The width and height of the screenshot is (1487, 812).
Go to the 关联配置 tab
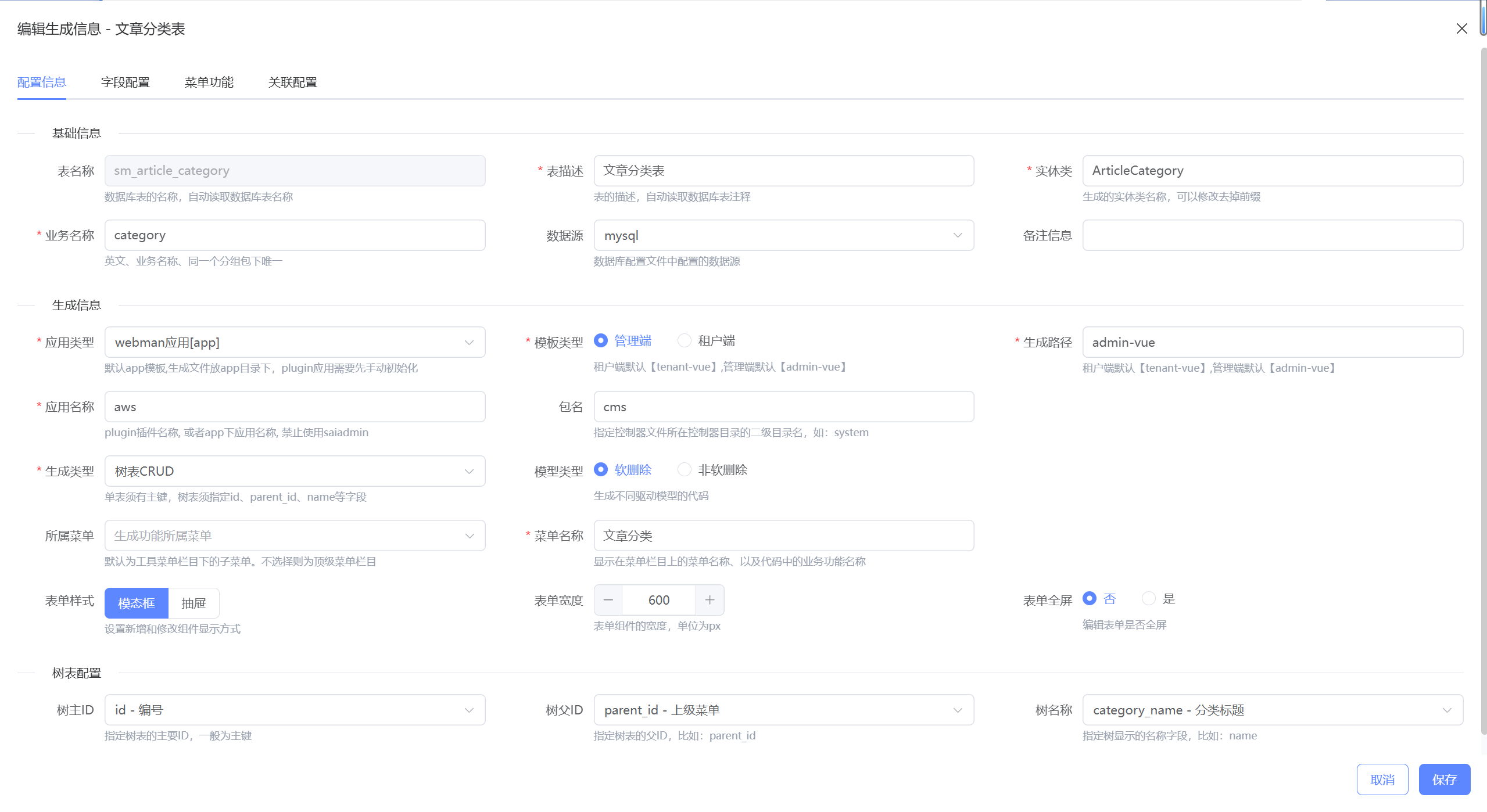point(292,82)
